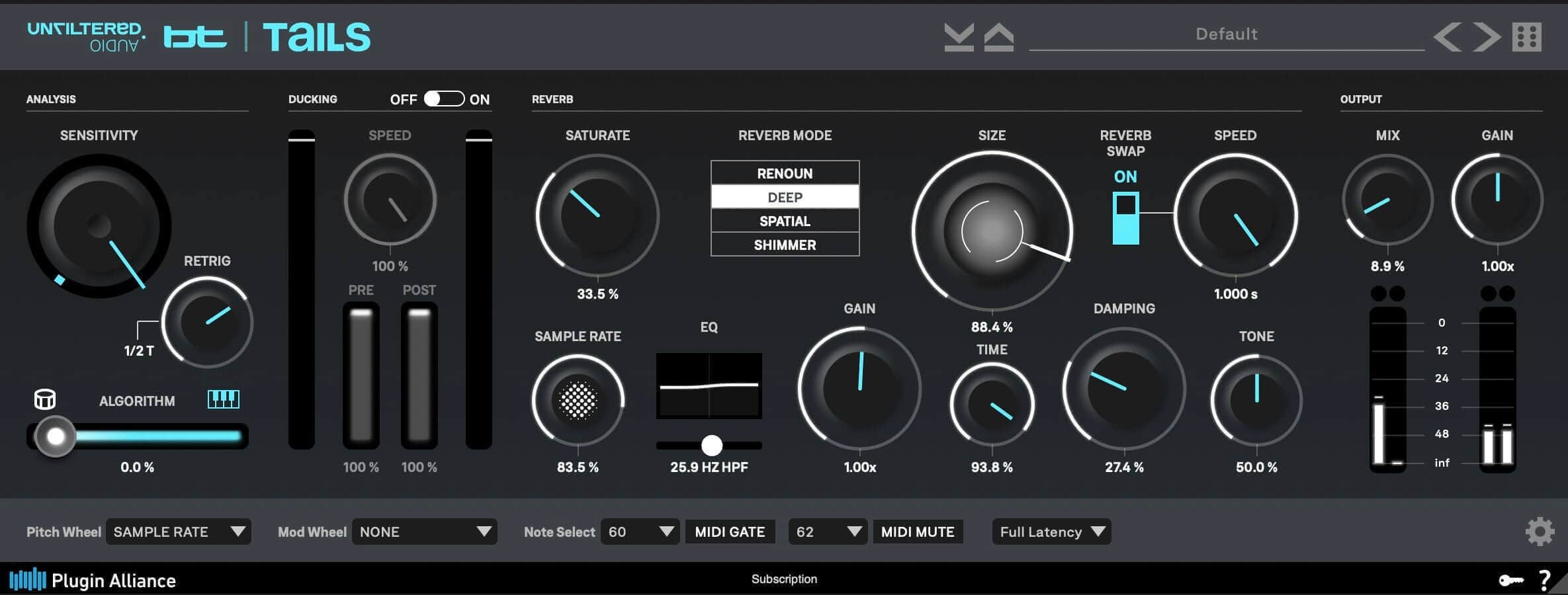Click the Saturate knob
Image resolution: width=1568 pixels, height=595 pixels.
click(597, 216)
